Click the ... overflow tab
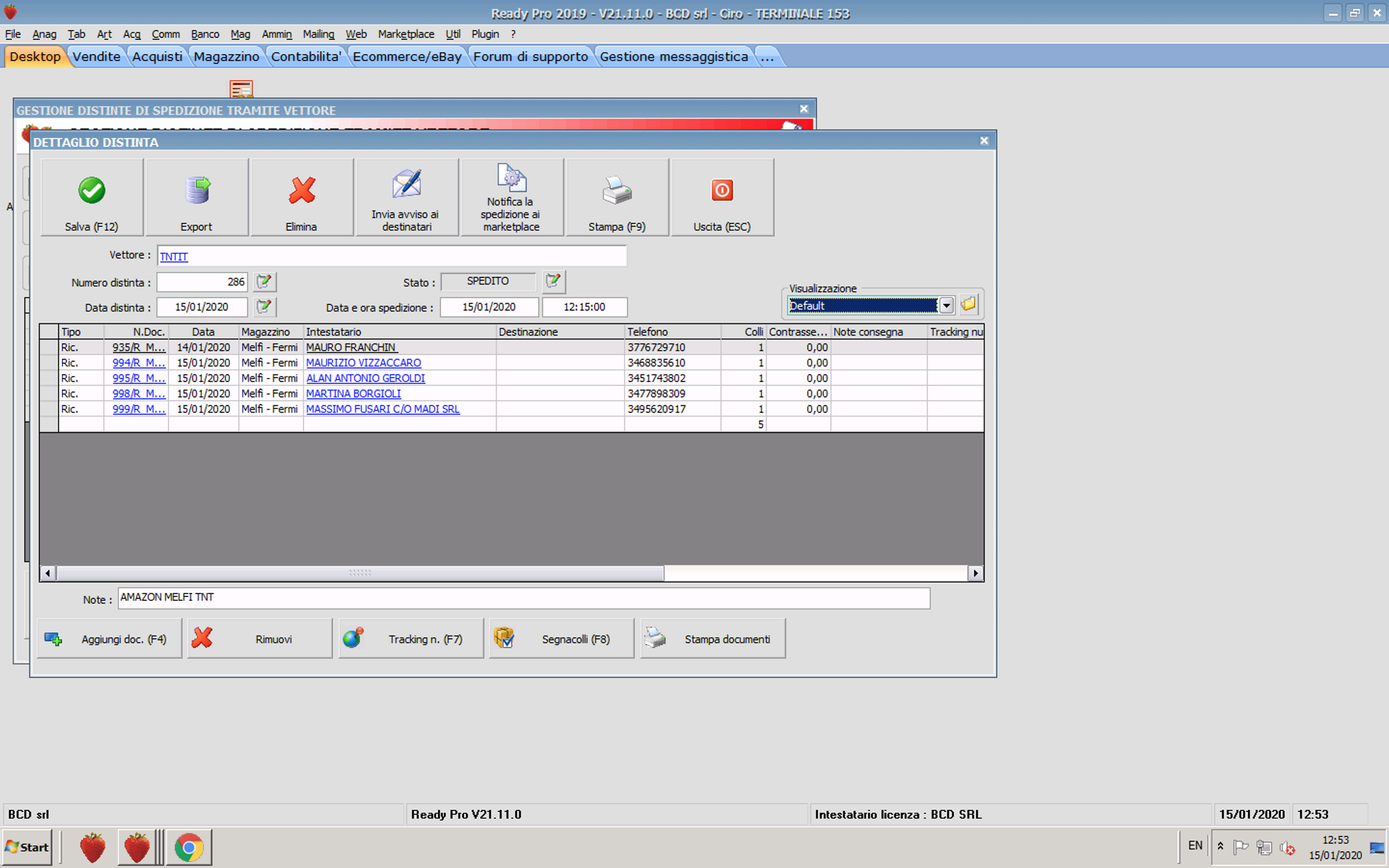The image size is (1389, 868). 767,56
